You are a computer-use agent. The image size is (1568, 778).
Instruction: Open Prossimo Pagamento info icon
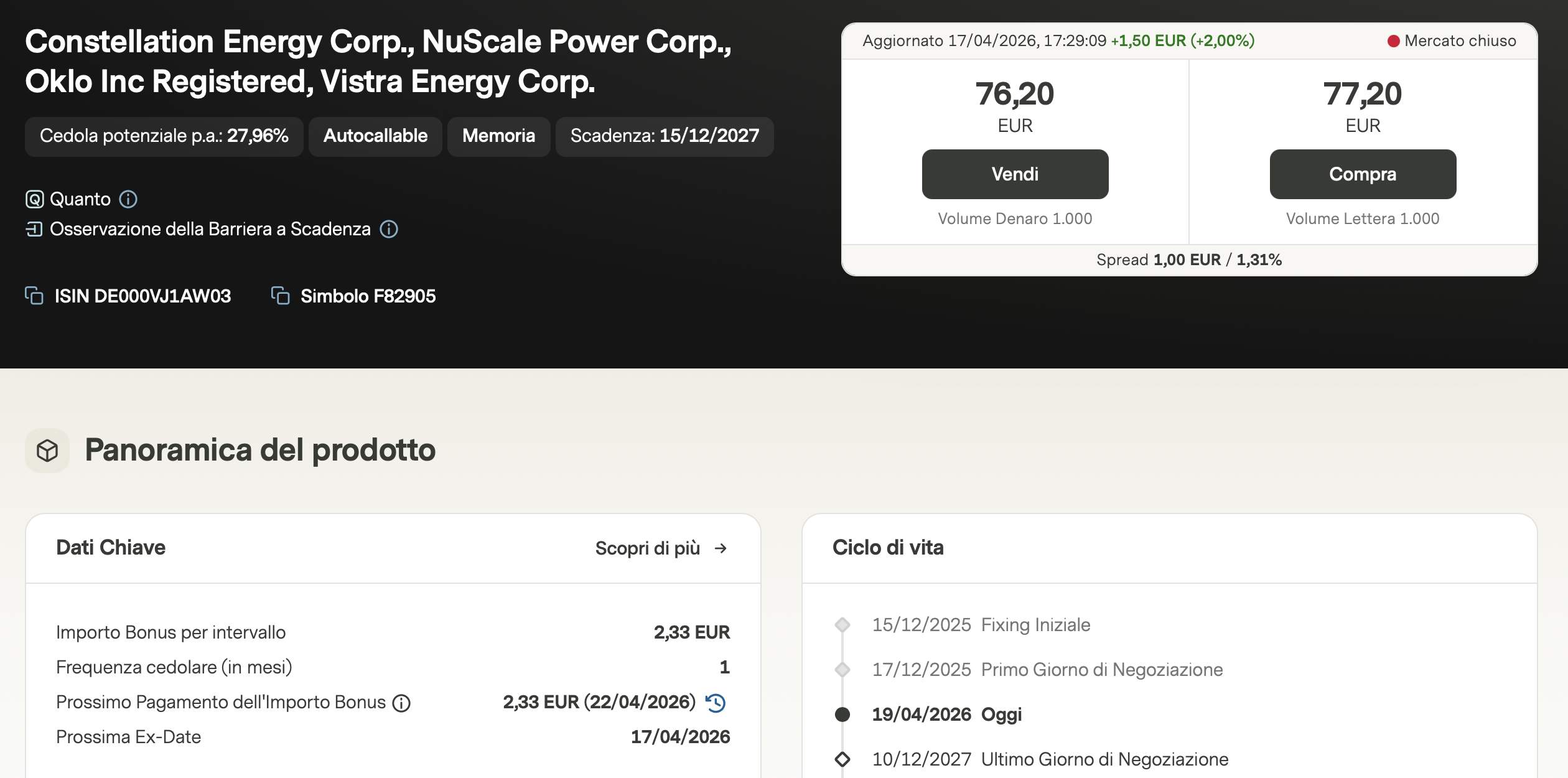click(401, 703)
